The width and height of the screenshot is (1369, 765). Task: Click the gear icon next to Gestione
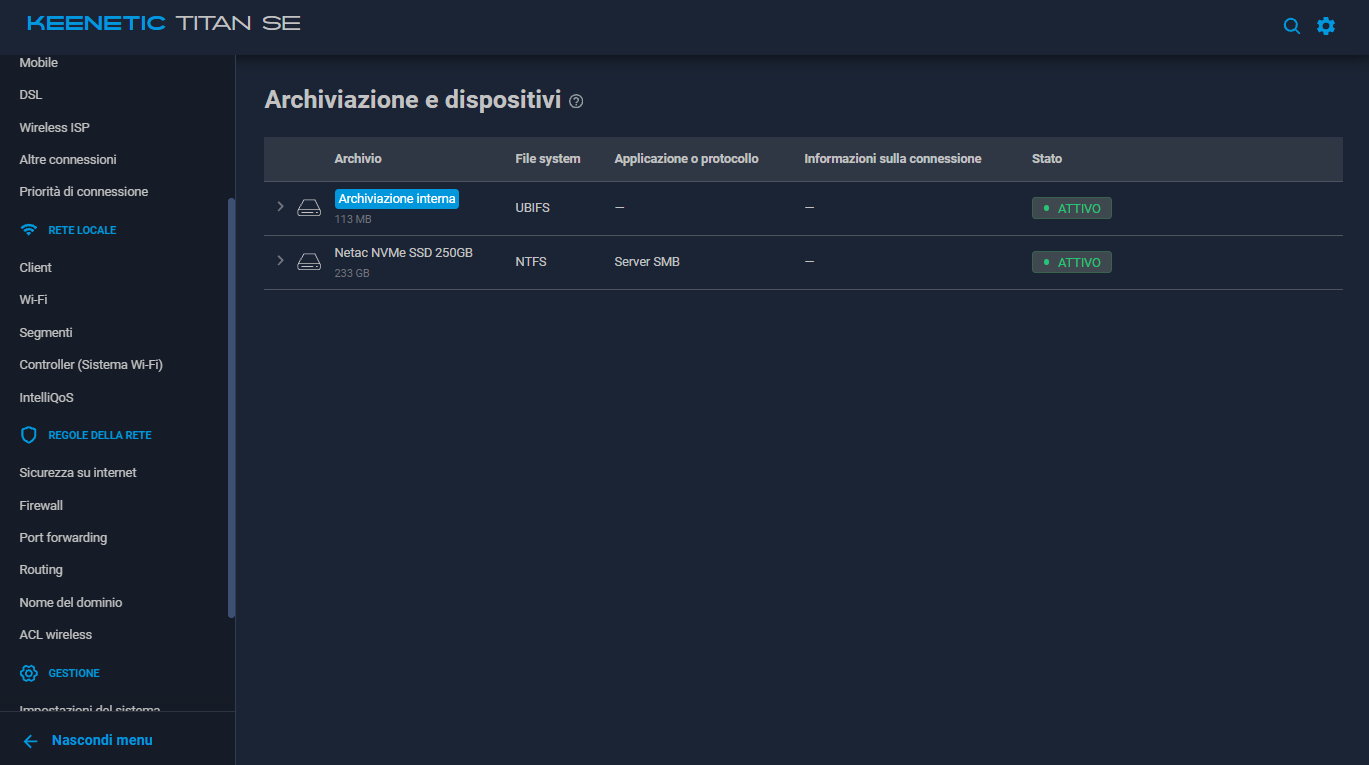point(29,673)
